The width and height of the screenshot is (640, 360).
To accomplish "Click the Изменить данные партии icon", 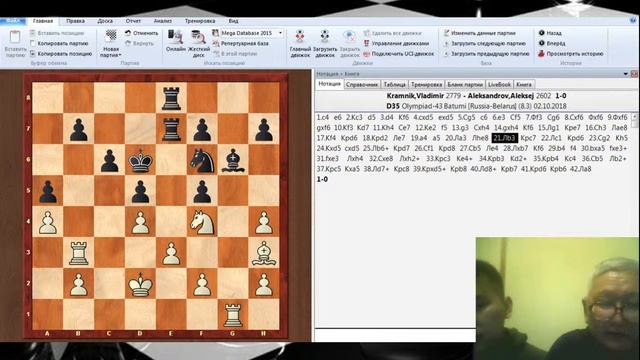I will click(x=446, y=33).
